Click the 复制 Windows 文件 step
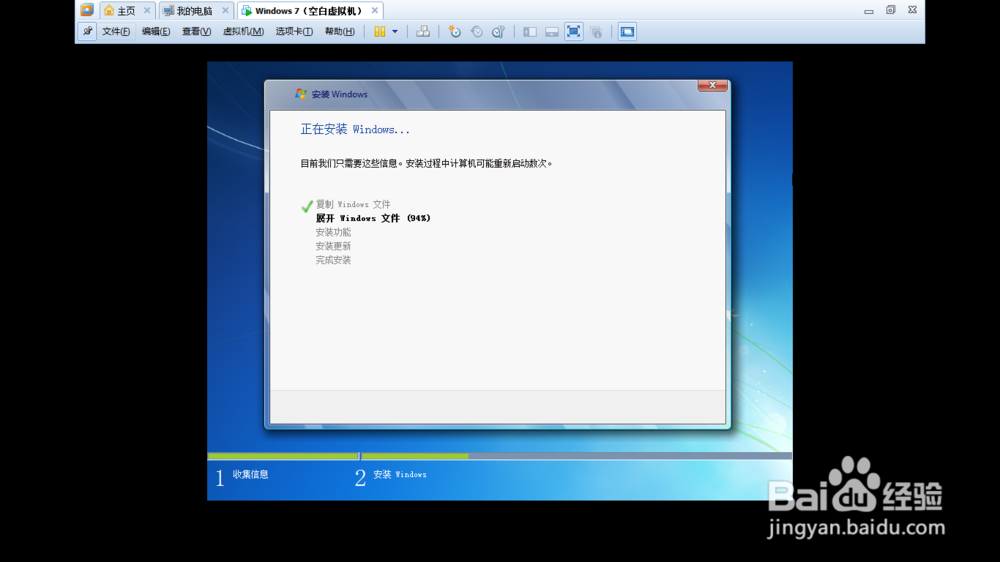 (x=353, y=204)
